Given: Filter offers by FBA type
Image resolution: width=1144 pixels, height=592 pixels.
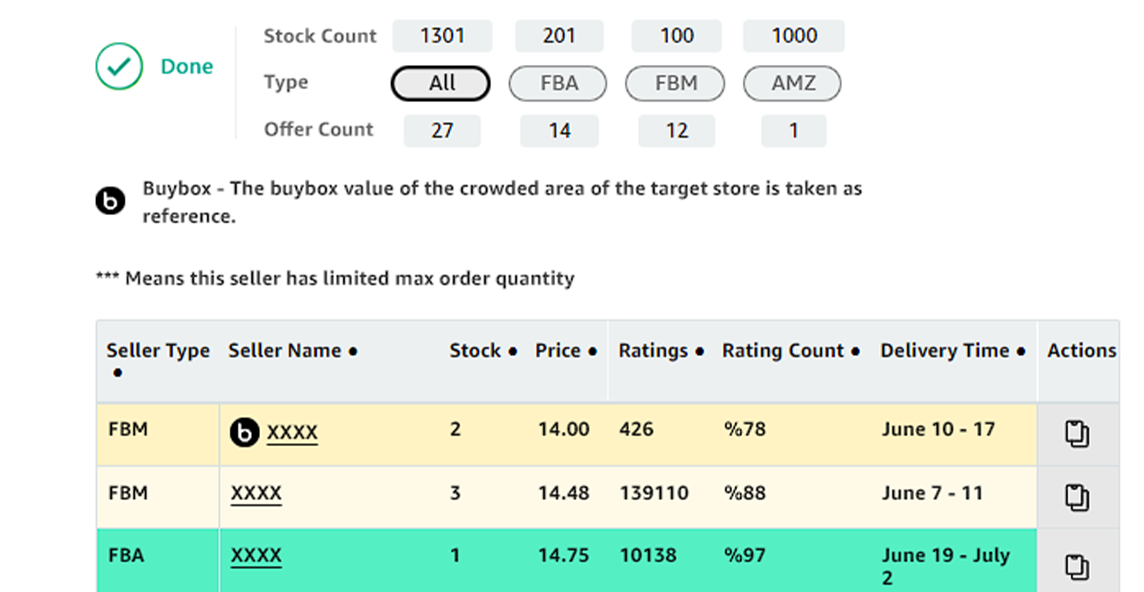Looking at the screenshot, I should click(x=558, y=84).
